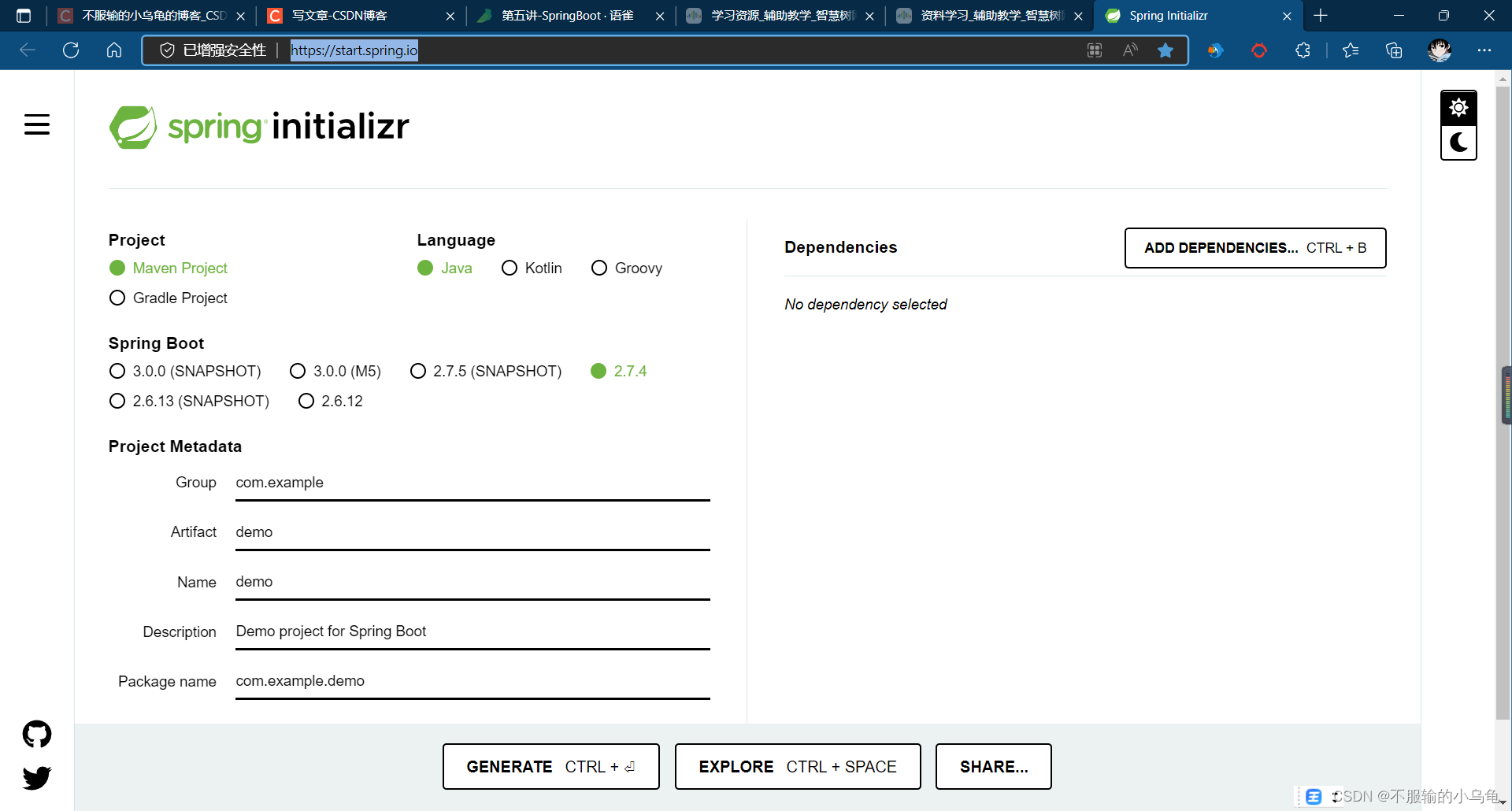Open the Twitter link icon

tap(37, 778)
